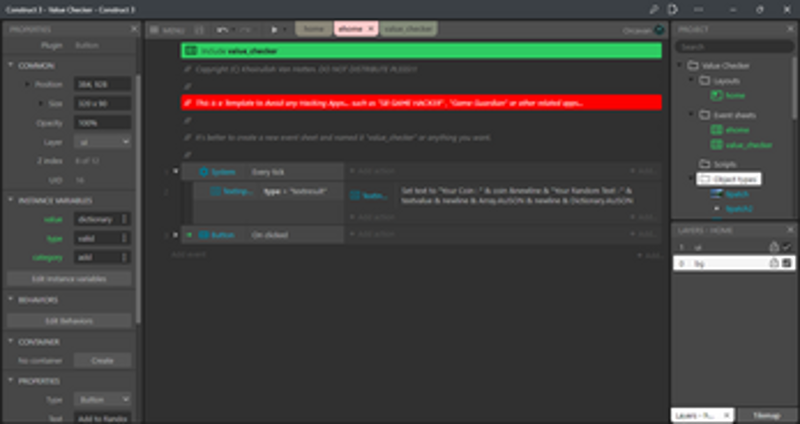Click the pencil icon of copyright comment
The width and height of the screenshot is (800, 424).
188,68
